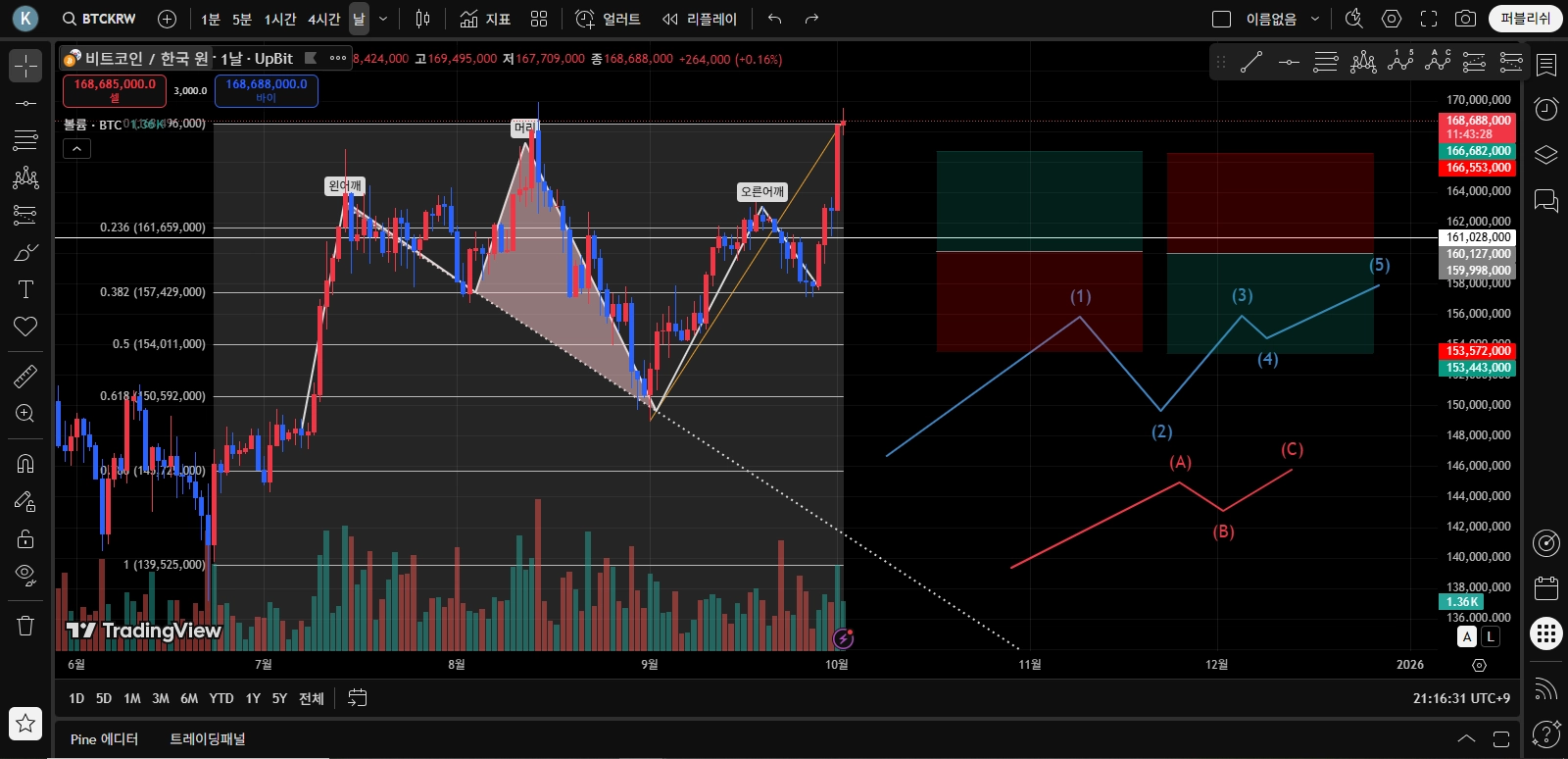Open the 지표 indicators dialog
Screen dimensions: 1568x759
[x=485, y=19]
